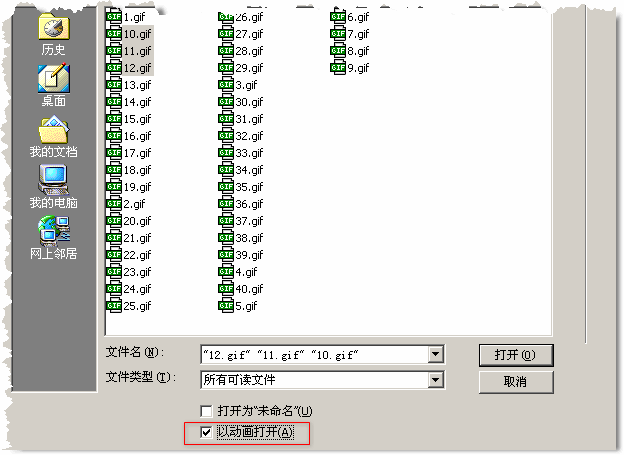Open Network Neighborhood (网上邻居) shortcut
The height and width of the screenshot is (455, 624).
(54, 238)
